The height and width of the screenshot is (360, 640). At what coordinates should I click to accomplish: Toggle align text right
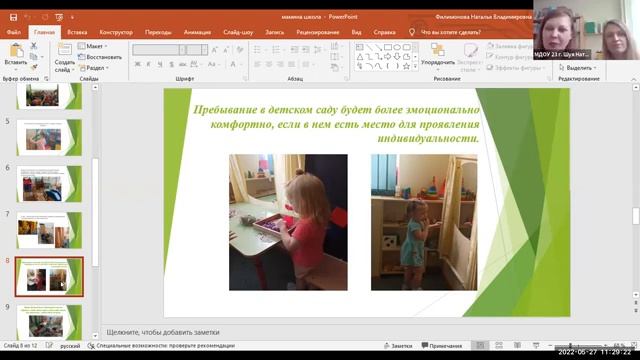pos(280,64)
